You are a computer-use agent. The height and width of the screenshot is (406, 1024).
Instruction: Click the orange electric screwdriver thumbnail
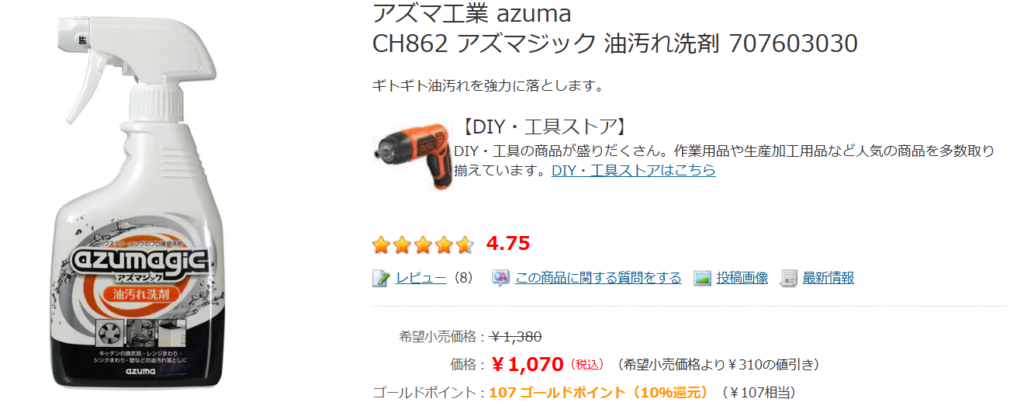coord(411,153)
